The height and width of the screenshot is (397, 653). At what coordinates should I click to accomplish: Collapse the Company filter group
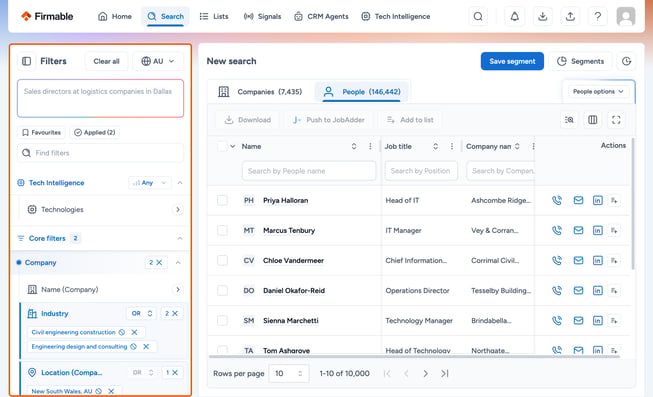click(178, 262)
